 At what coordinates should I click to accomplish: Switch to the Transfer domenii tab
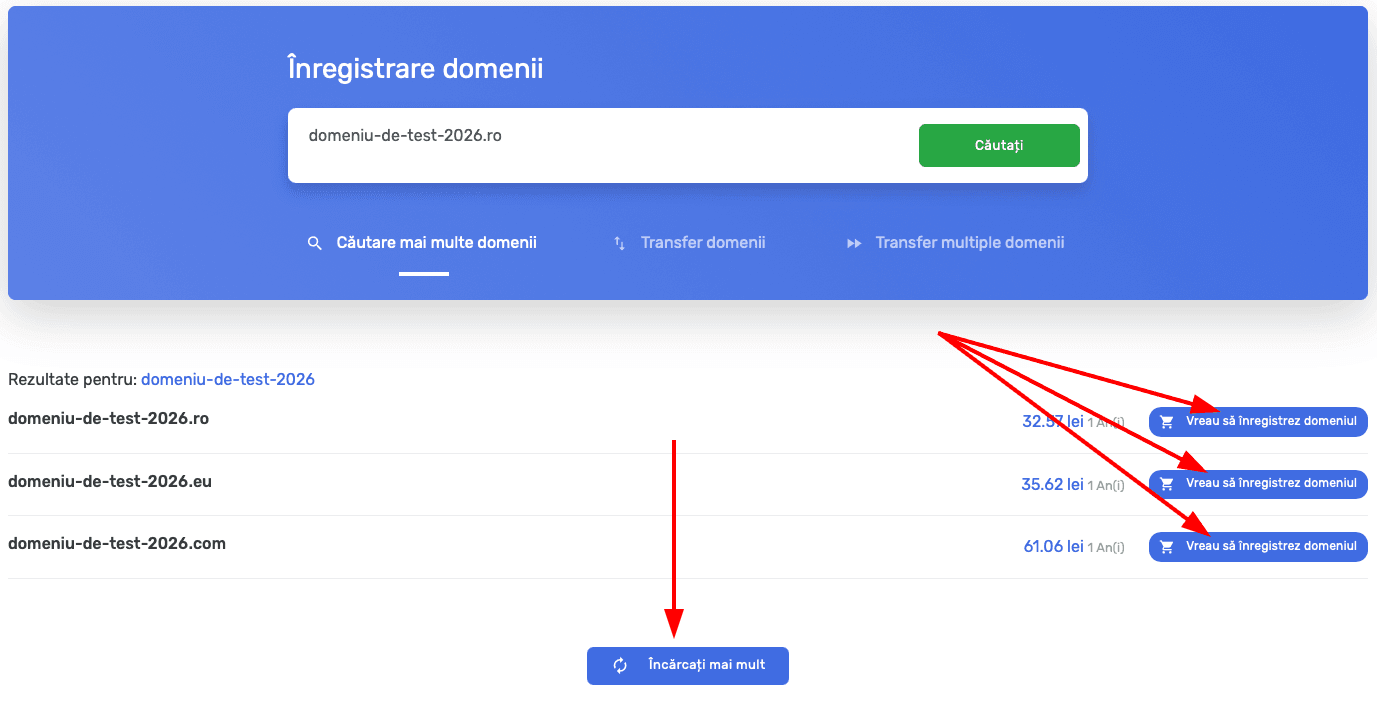pyautogui.click(x=703, y=243)
